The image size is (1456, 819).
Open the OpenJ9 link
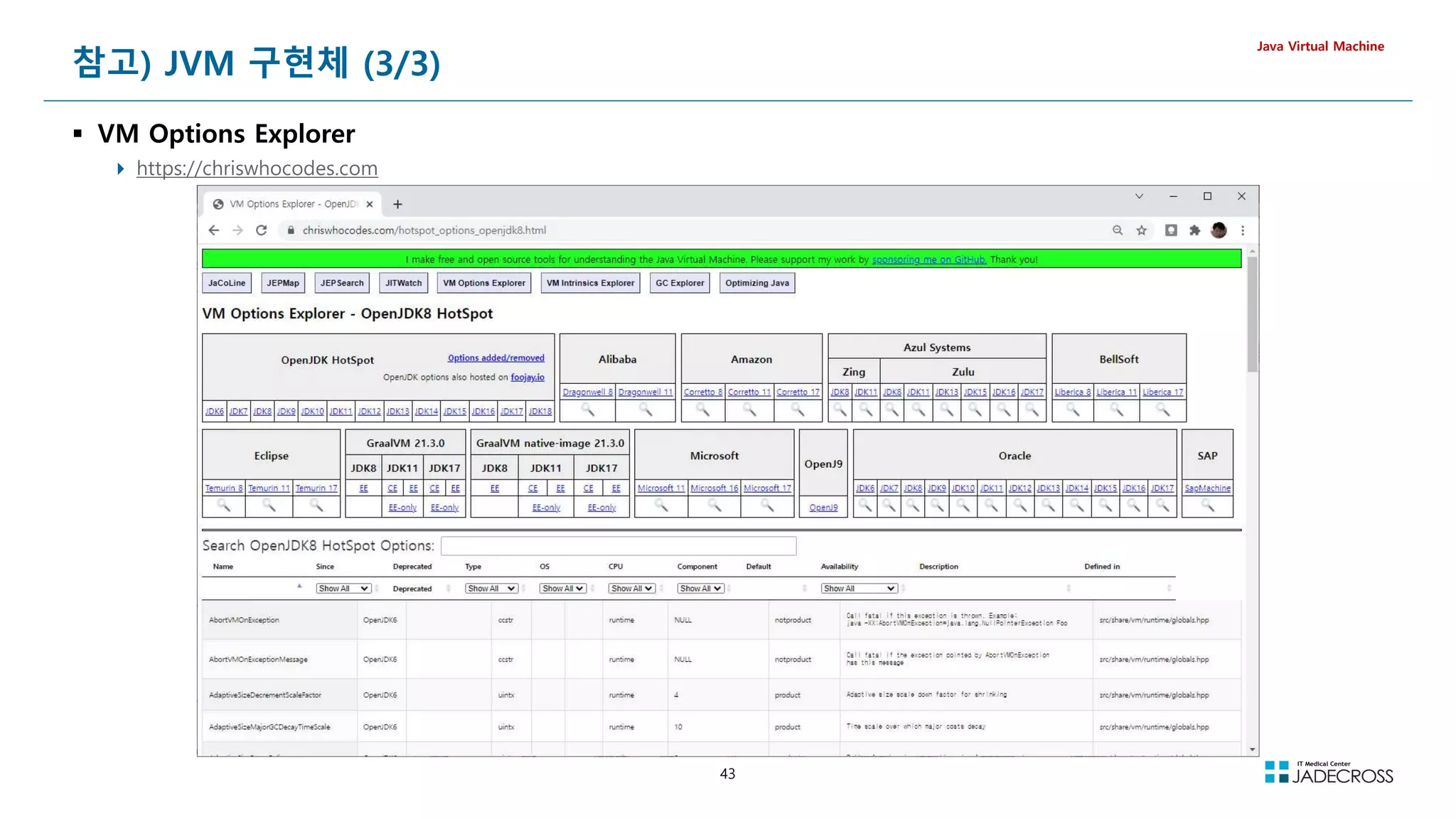point(823,508)
